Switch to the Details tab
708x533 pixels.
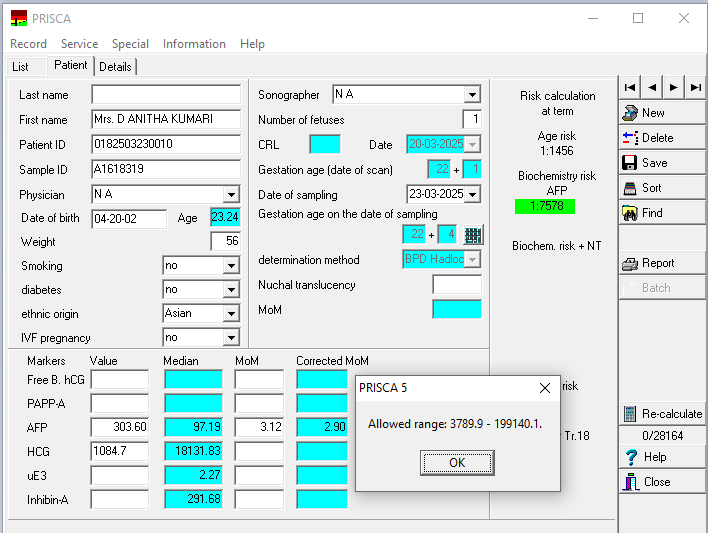pyautogui.click(x=115, y=67)
